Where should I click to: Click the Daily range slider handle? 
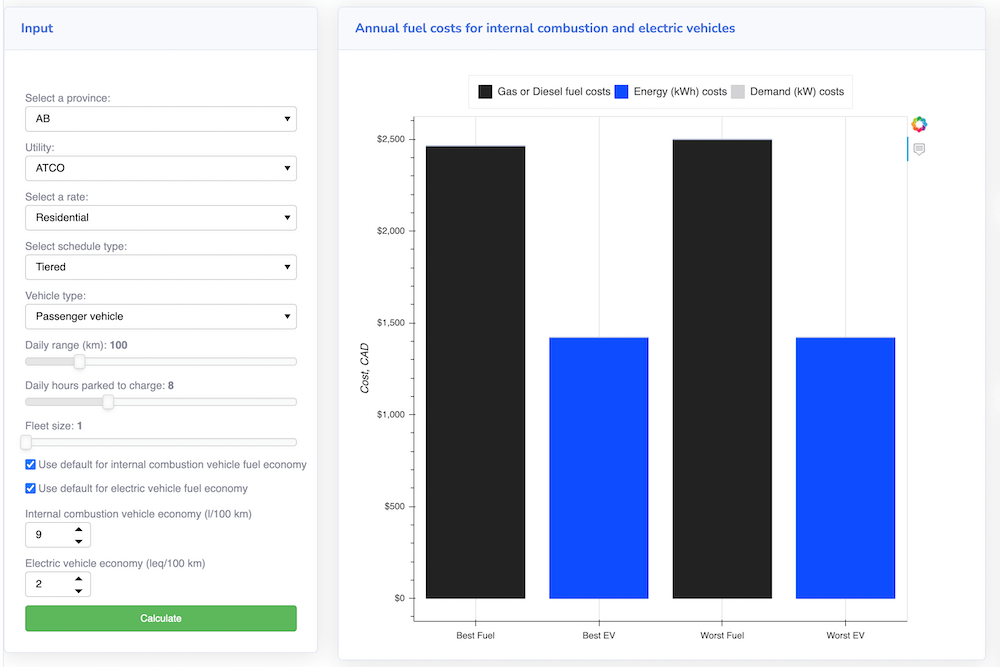click(x=80, y=362)
